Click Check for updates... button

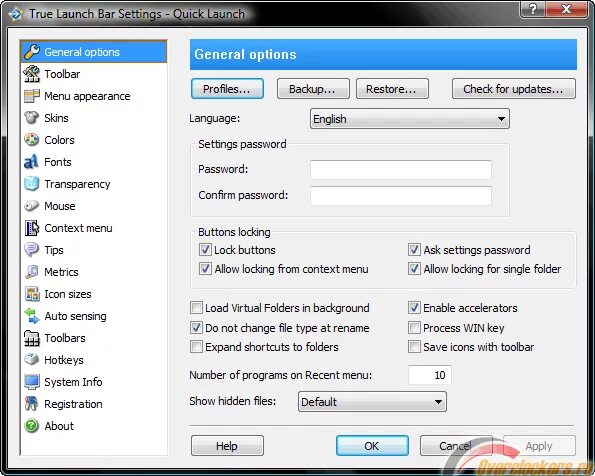(x=514, y=89)
